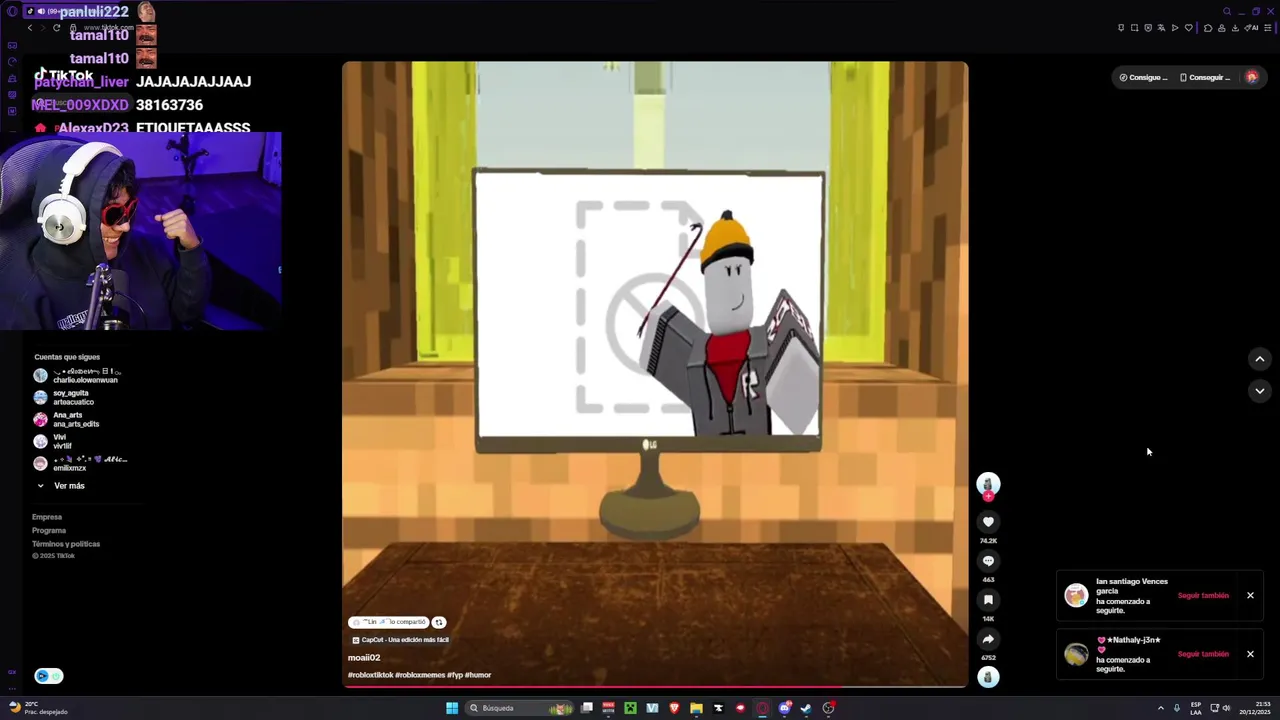Open File Explorer from the taskbar

click(696, 708)
